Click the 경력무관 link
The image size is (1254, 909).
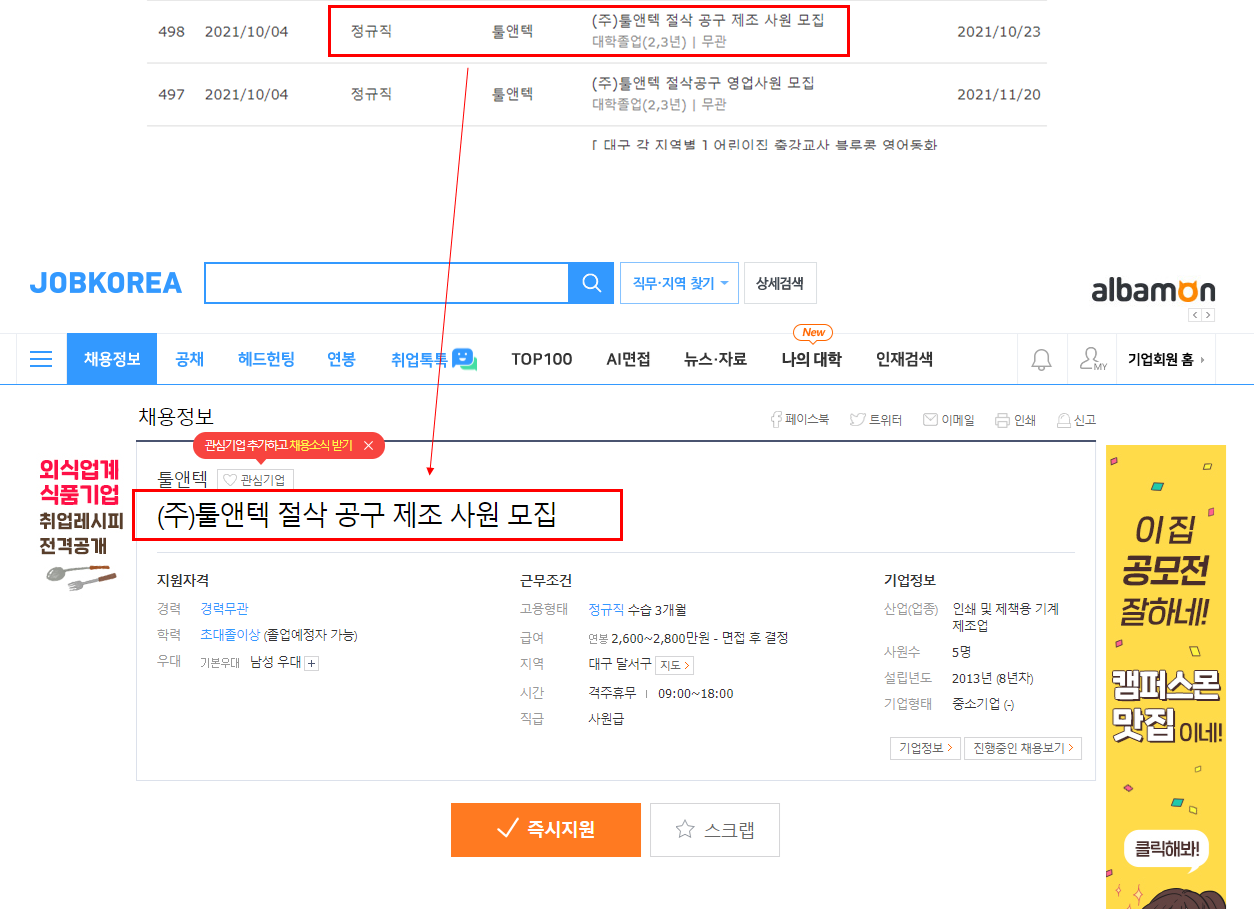pos(224,608)
